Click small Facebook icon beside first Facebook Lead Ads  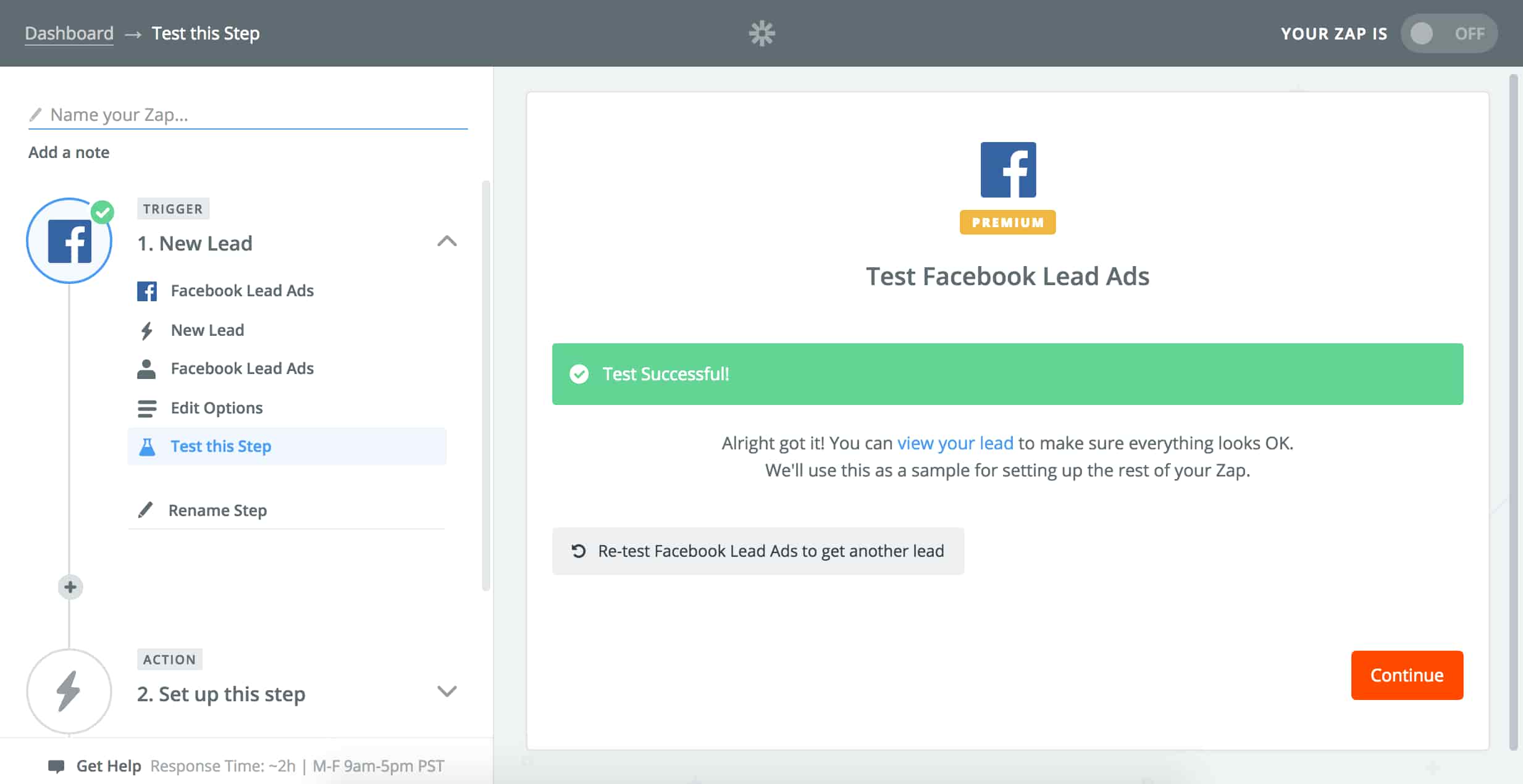147,291
